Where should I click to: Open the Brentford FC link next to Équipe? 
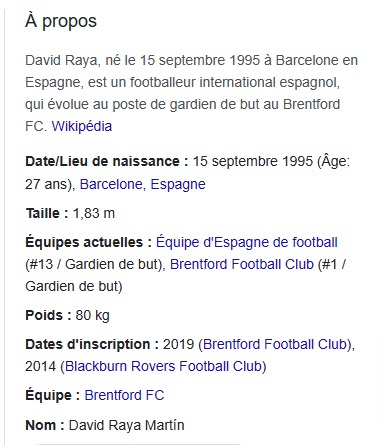coord(124,395)
